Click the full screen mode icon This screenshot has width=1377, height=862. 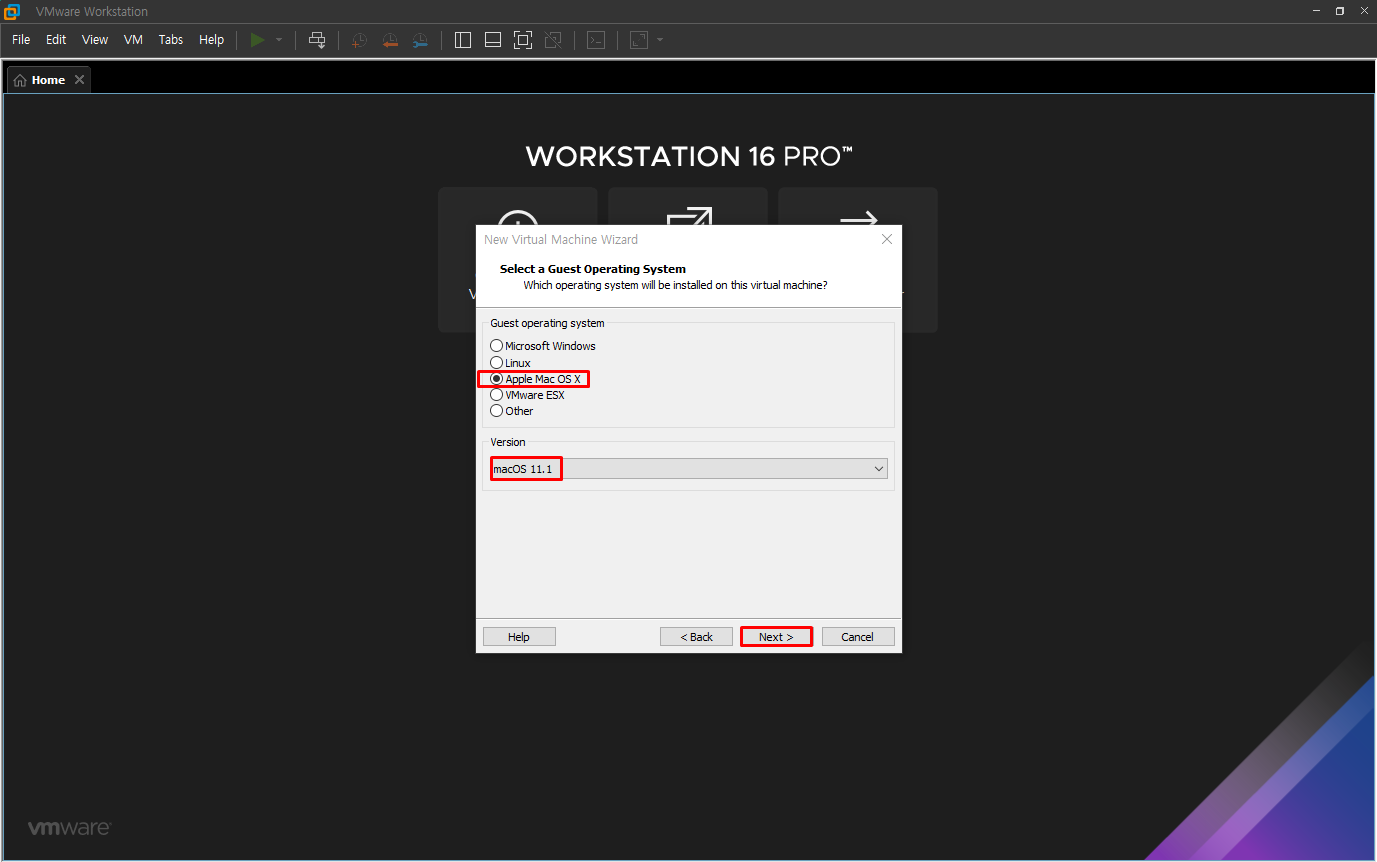point(522,40)
